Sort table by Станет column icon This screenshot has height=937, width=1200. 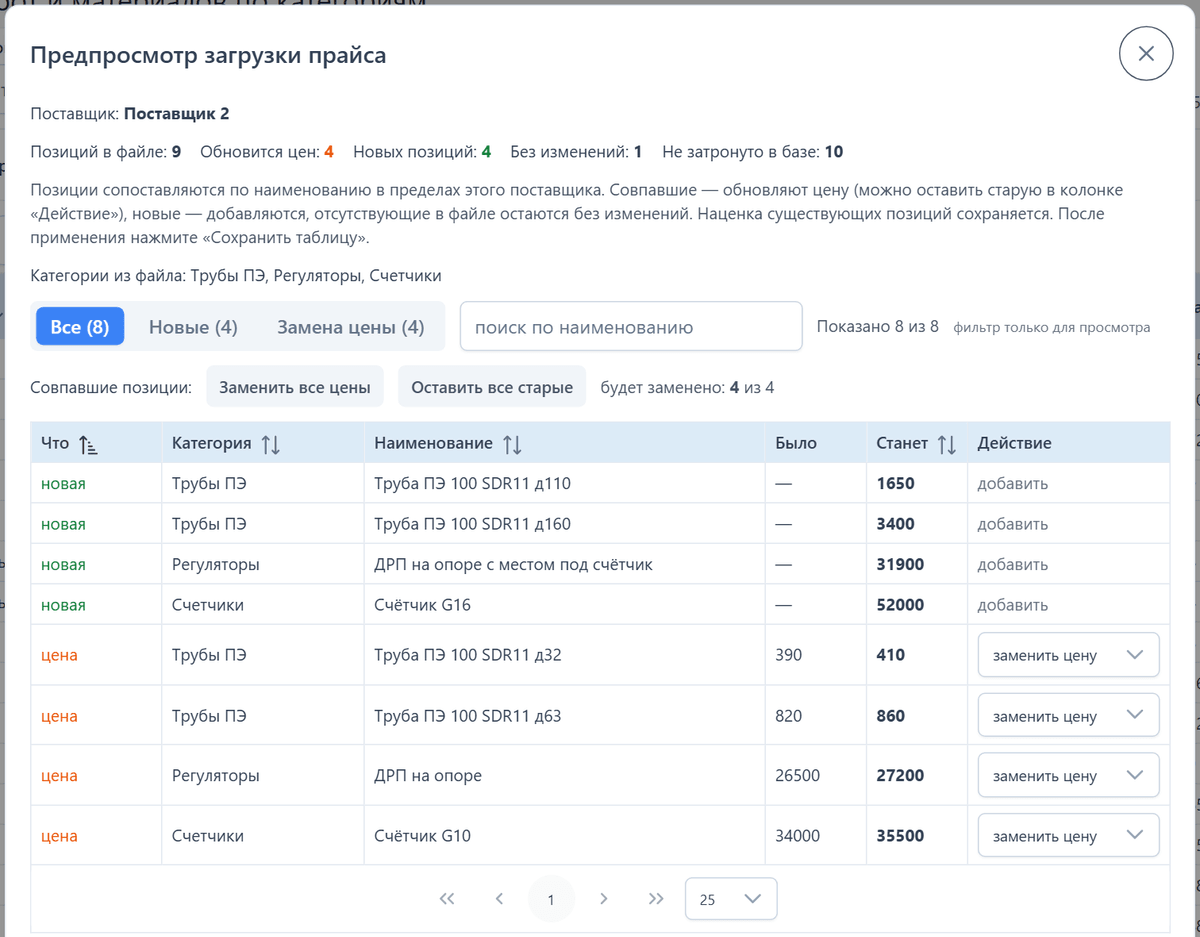[946, 445]
